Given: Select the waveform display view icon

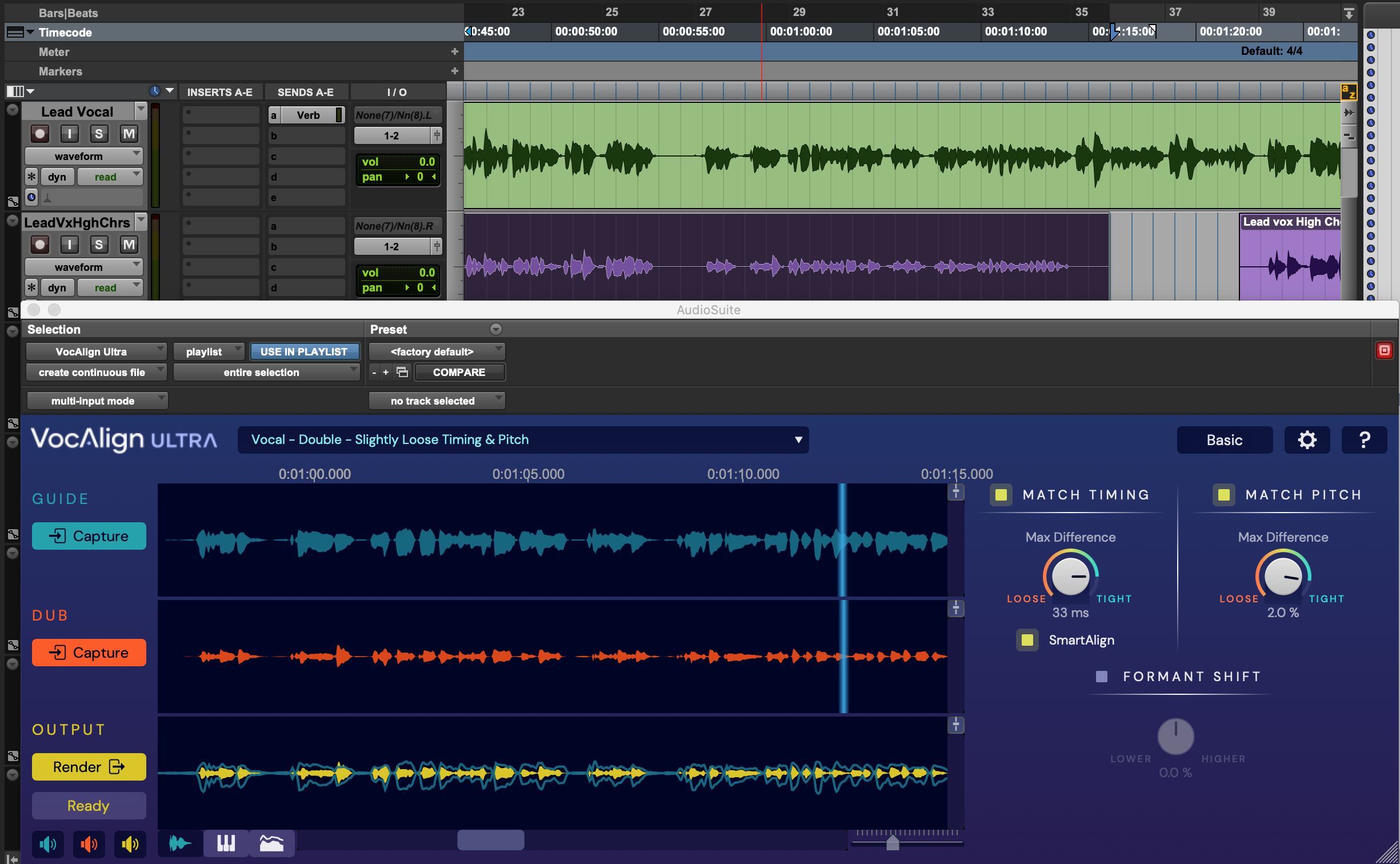Looking at the screenshot, I should pos(180,843).
